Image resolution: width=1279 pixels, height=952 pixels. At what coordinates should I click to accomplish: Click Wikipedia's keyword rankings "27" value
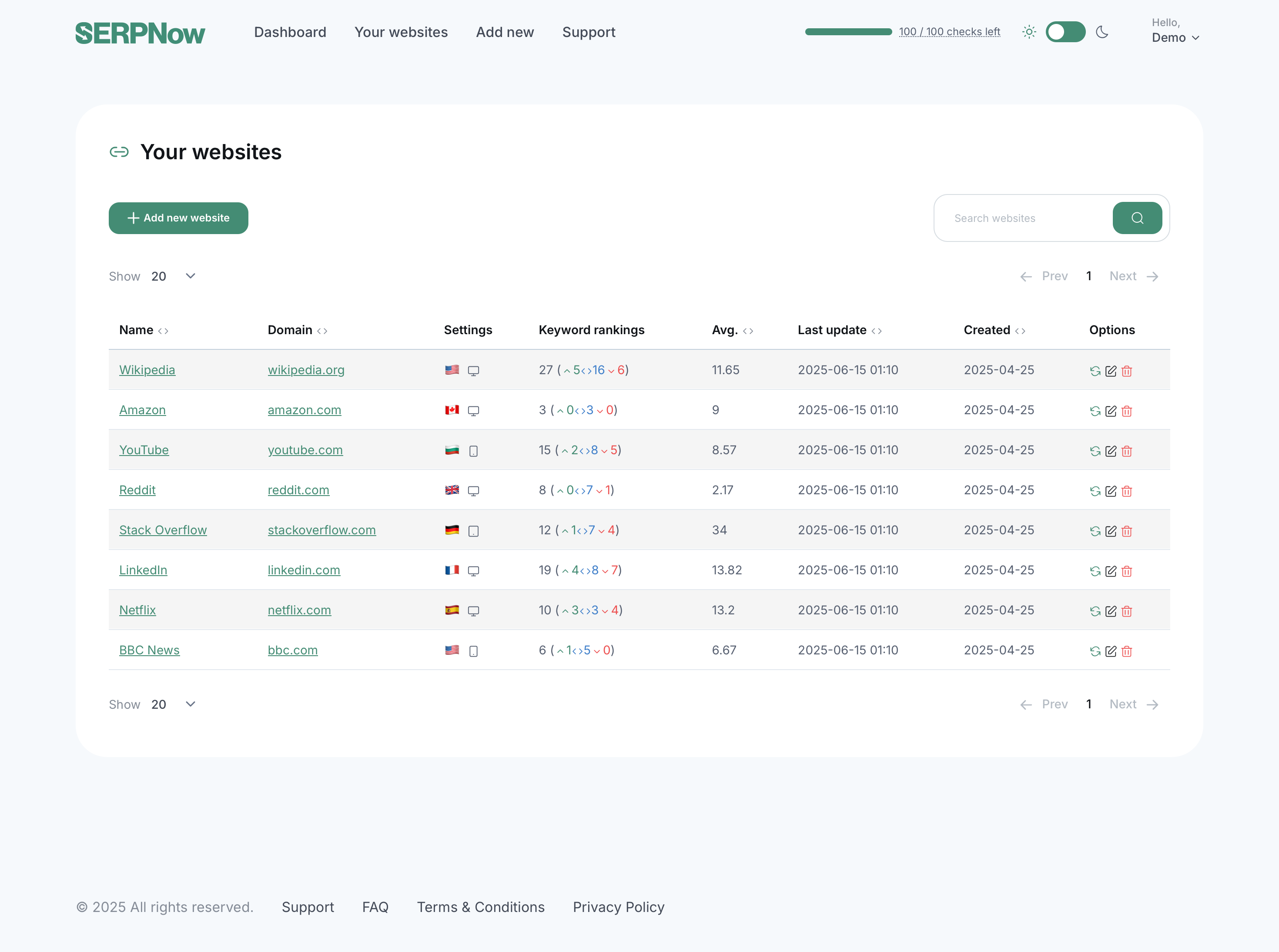546,370
